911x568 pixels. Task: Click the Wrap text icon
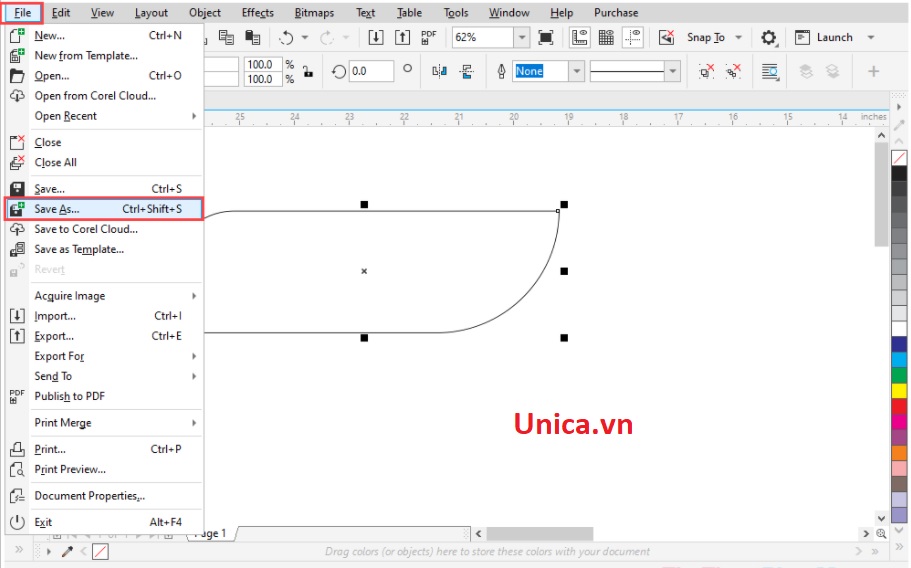(770, 71)
